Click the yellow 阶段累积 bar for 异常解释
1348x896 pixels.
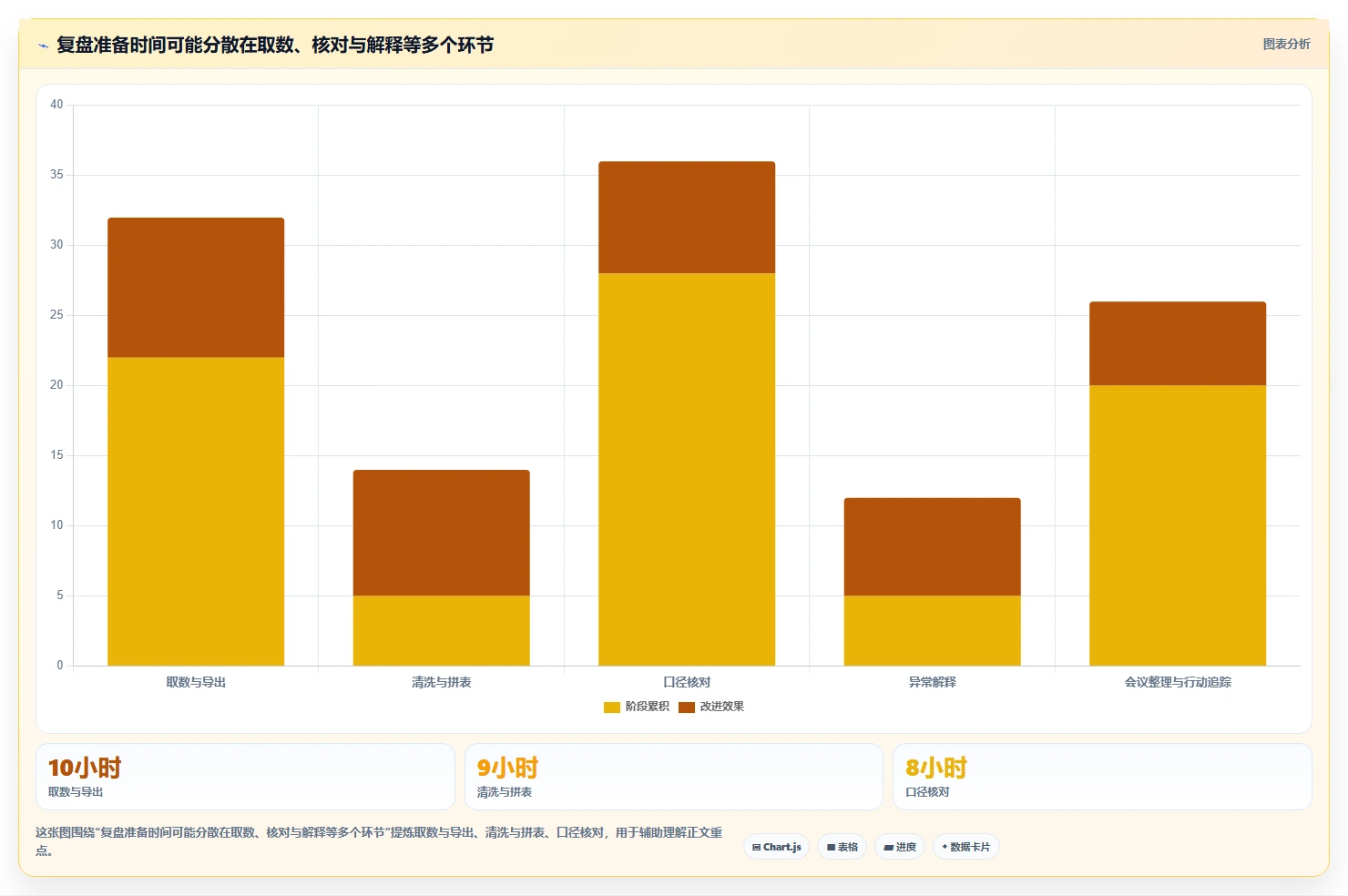coord(933,630)
